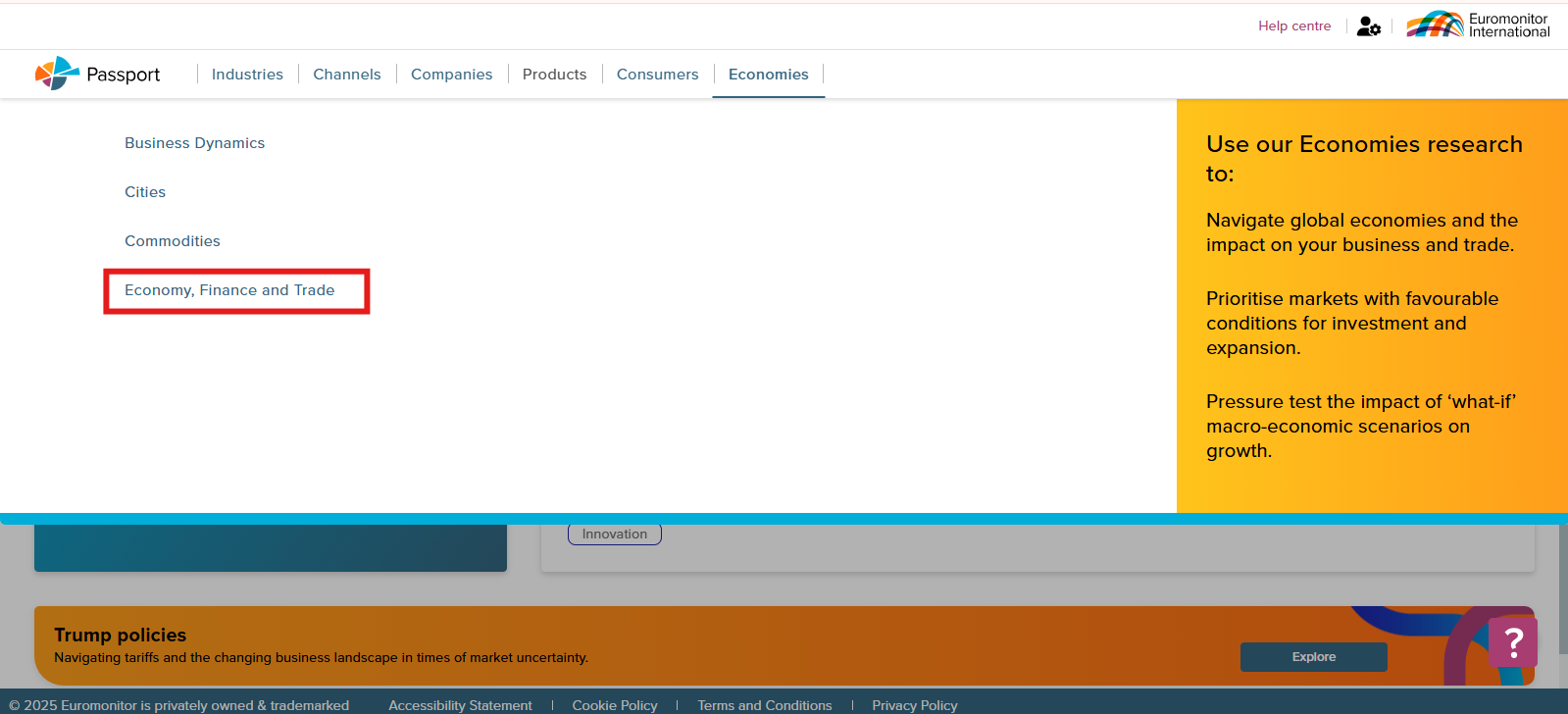Go to the Cities section

(145, 192)
